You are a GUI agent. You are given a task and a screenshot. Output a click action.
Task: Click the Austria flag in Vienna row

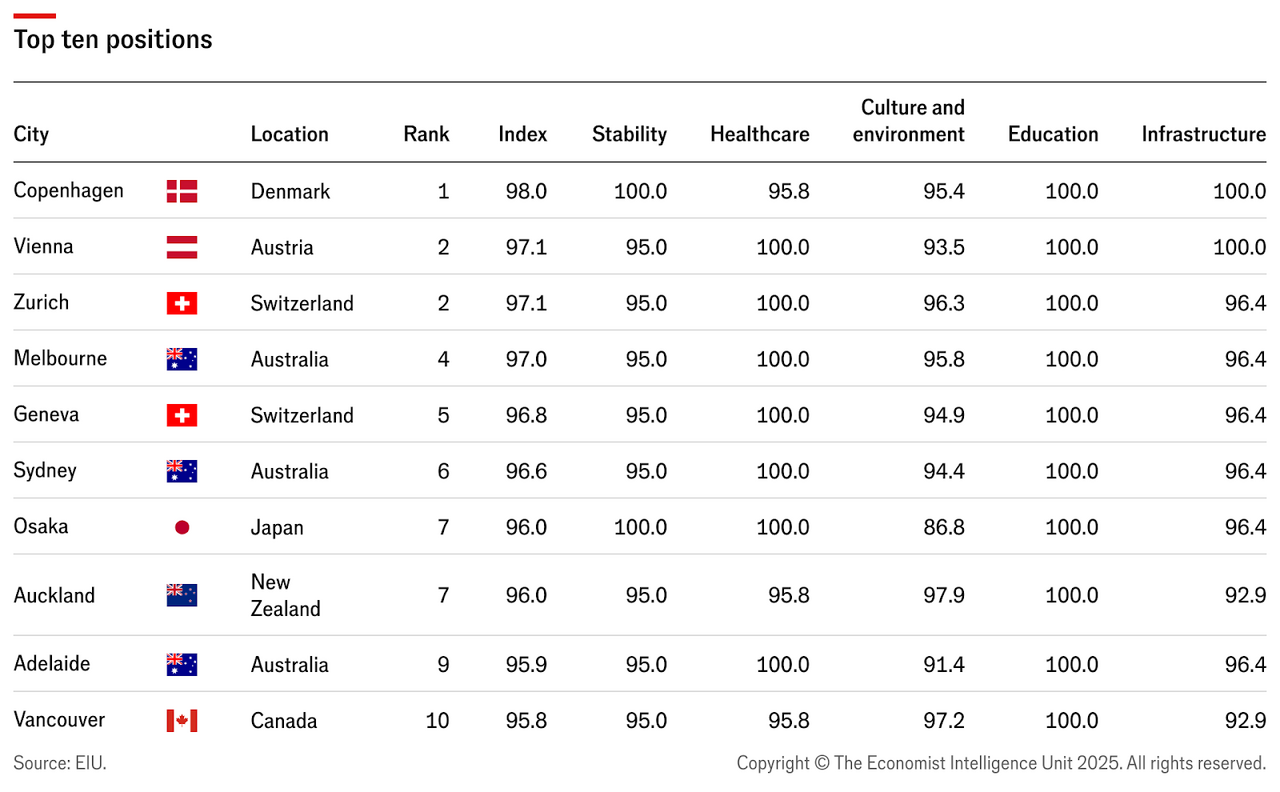coord(182,247)
